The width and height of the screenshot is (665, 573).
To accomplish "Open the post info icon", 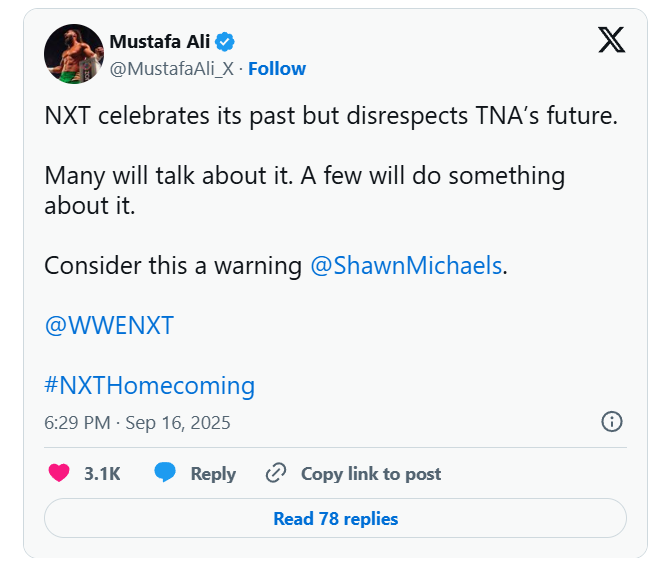I will (612, 422).
